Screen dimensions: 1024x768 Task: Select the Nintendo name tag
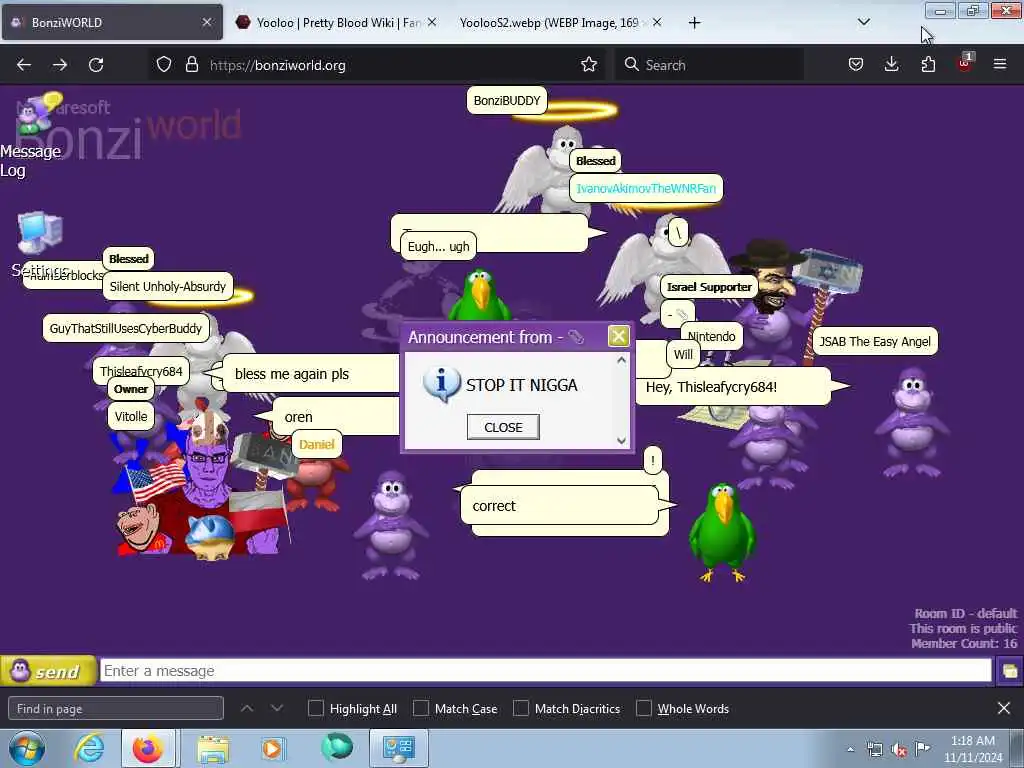711,336
